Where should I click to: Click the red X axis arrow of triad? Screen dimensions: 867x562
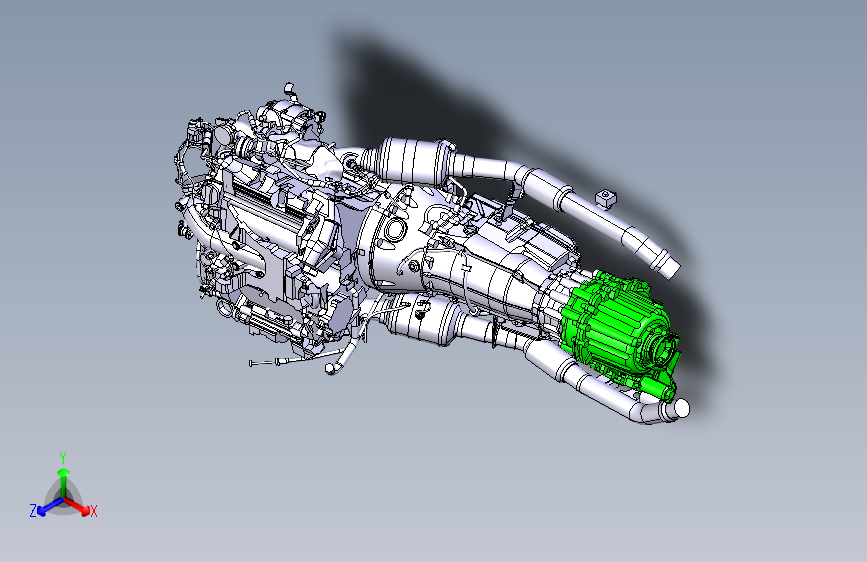pos(78,507)
